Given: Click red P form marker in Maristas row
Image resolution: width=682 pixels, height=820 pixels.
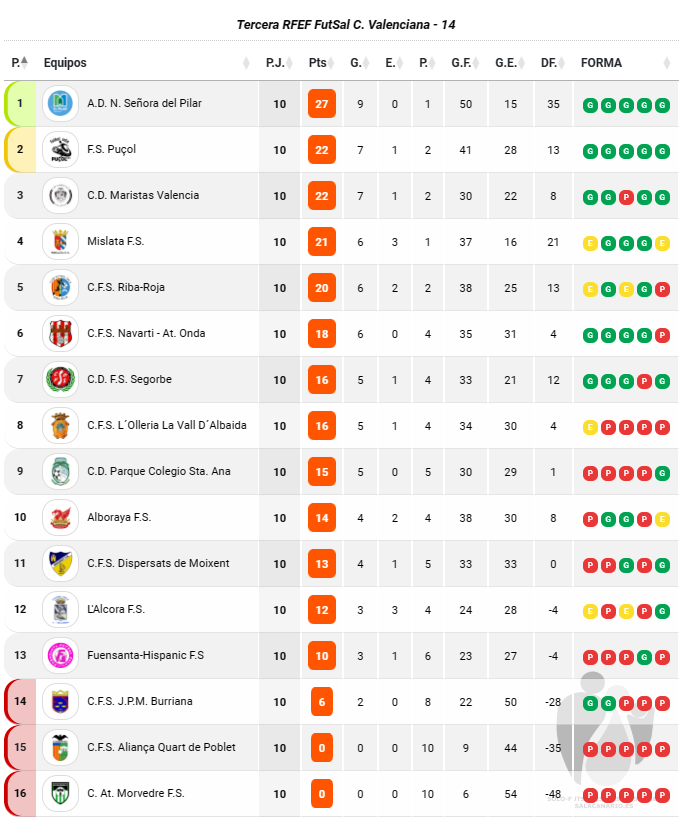Looking at the screenshot, I should click(626, 198).
